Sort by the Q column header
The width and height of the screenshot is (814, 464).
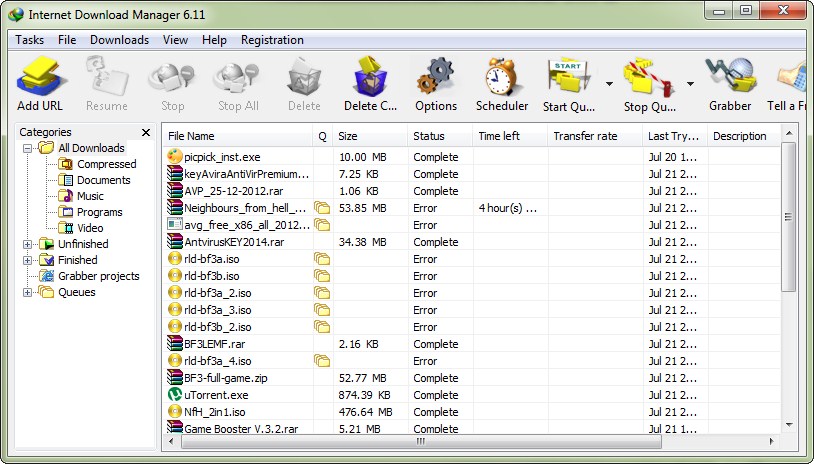tap(322, 136)
